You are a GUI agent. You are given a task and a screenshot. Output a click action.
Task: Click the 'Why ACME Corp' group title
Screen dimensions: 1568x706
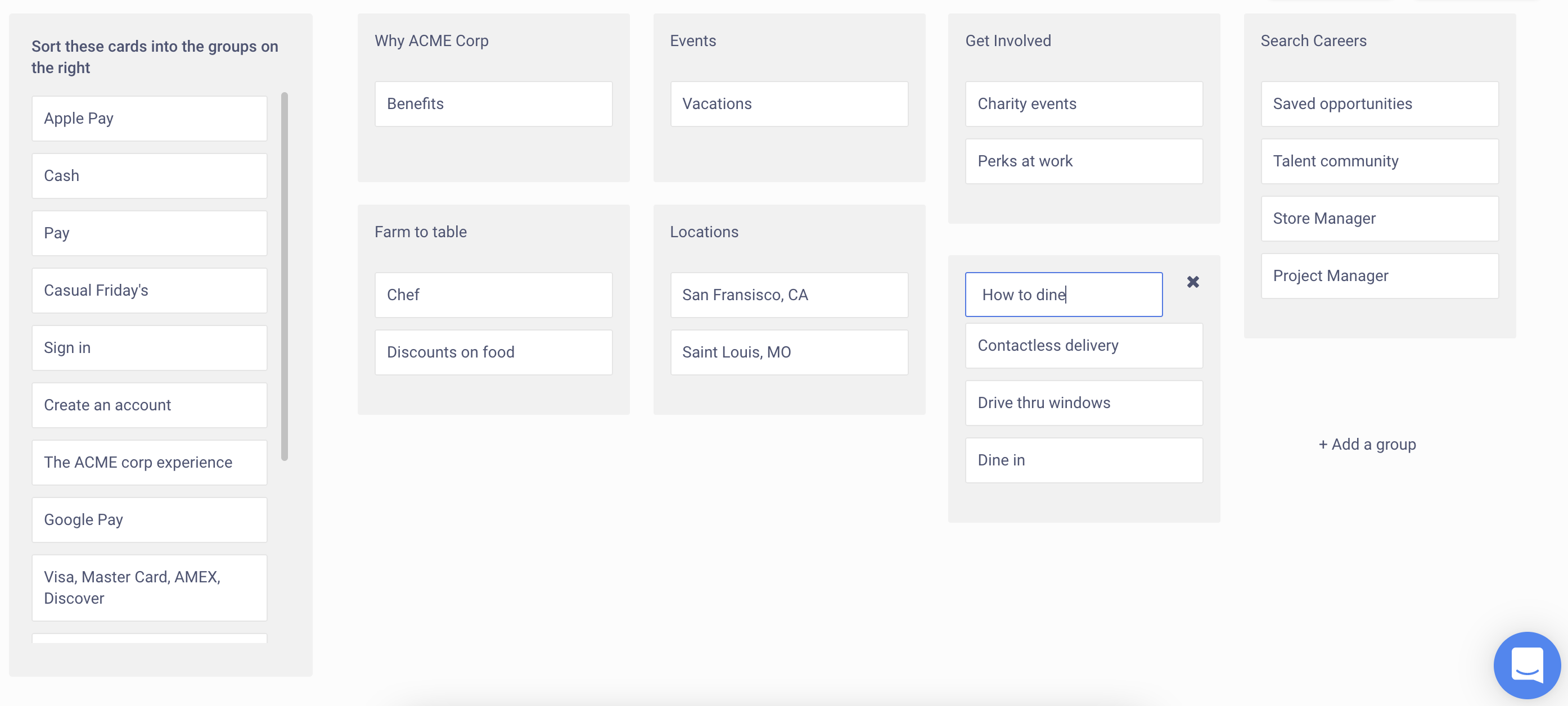coord(431,41)
